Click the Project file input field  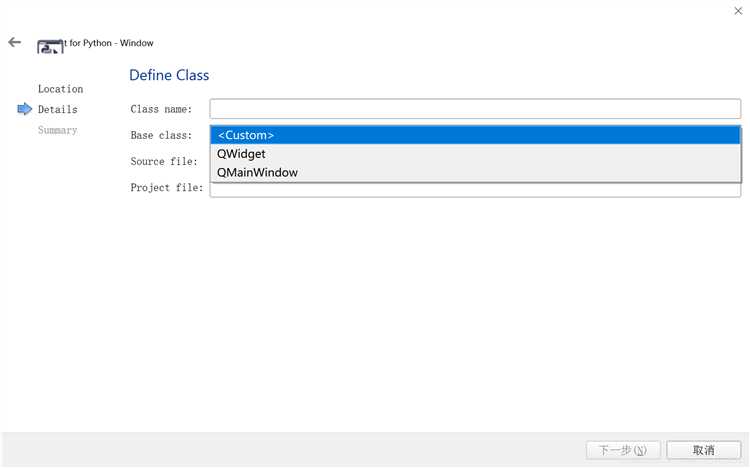tap(475, 190)
